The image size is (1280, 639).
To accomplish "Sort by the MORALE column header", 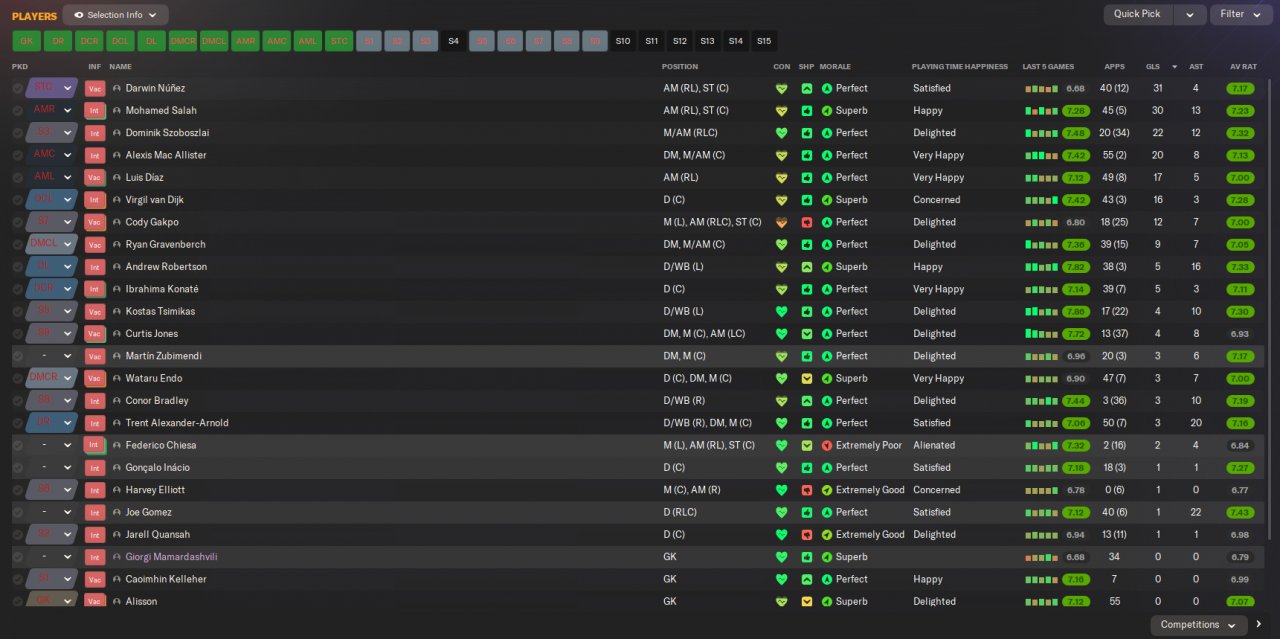I will (835, 66).
